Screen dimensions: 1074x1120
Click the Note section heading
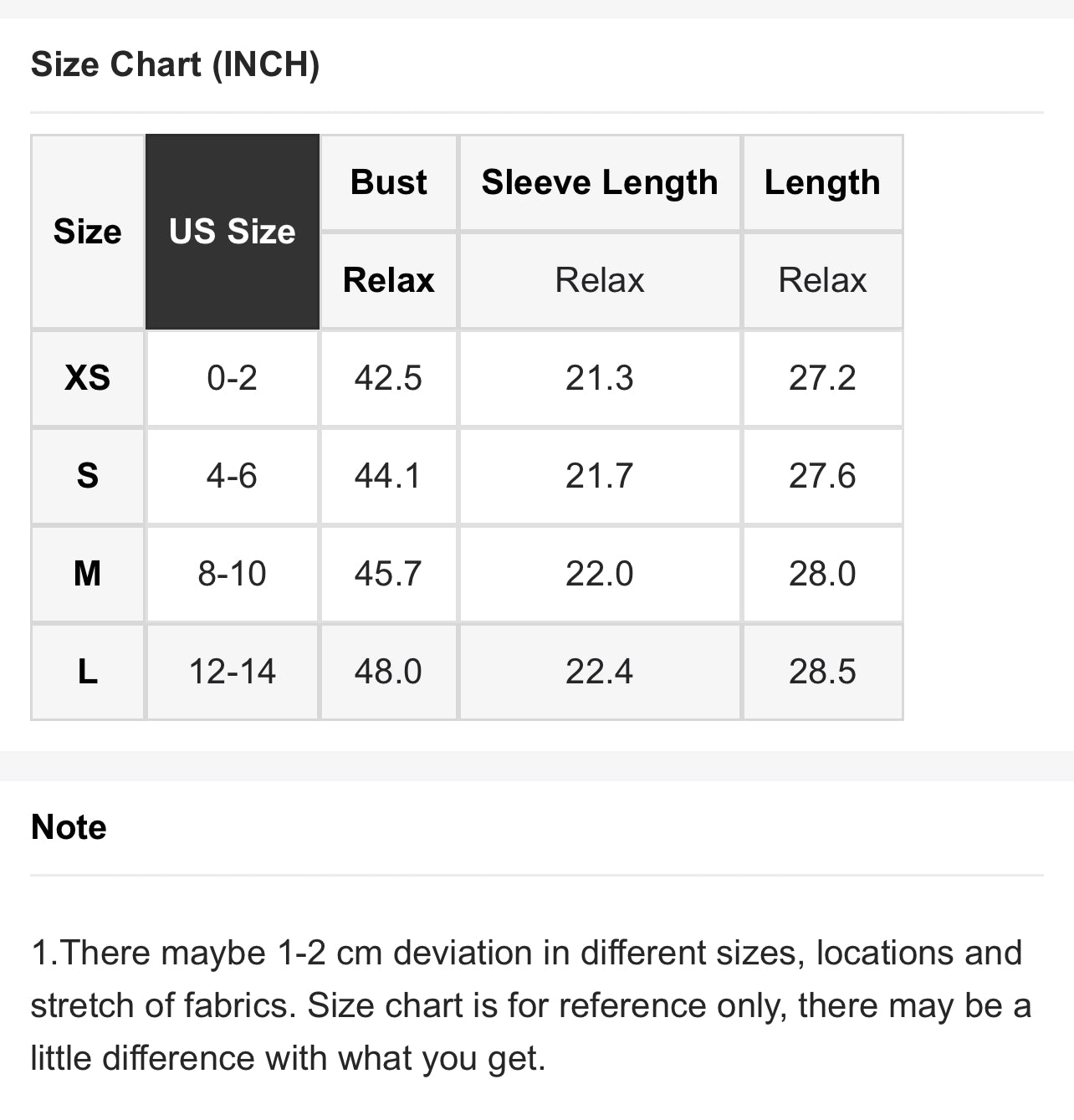pos(69,827)
